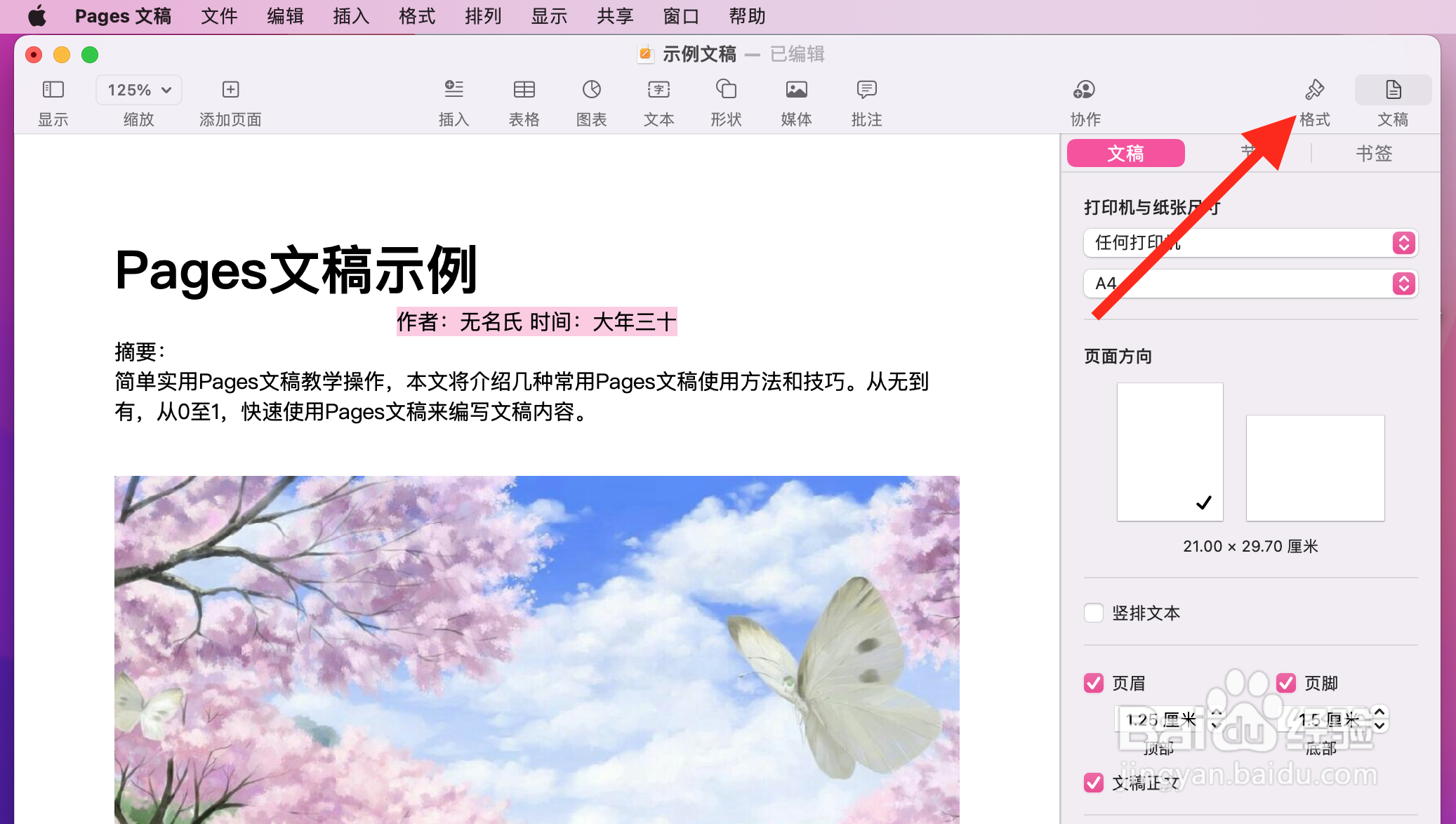The width and height of the screenshot is (1456, 824).
Task: Open the collaborate (协作) icon
Action: pos(1085,89)
